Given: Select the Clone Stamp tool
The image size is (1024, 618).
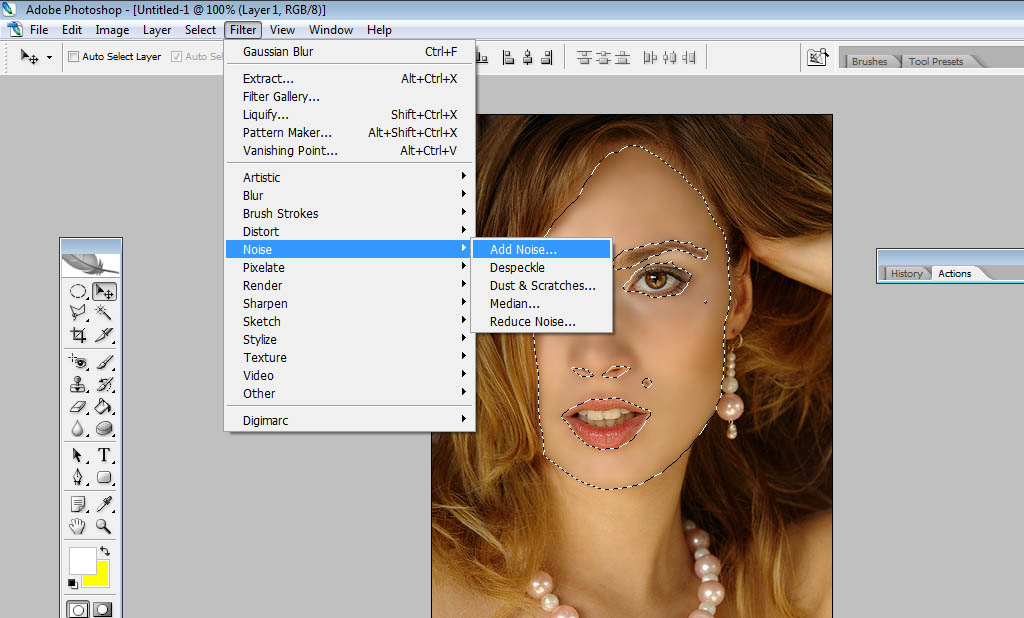Looking at the screenshot, I should click(78, 384).
